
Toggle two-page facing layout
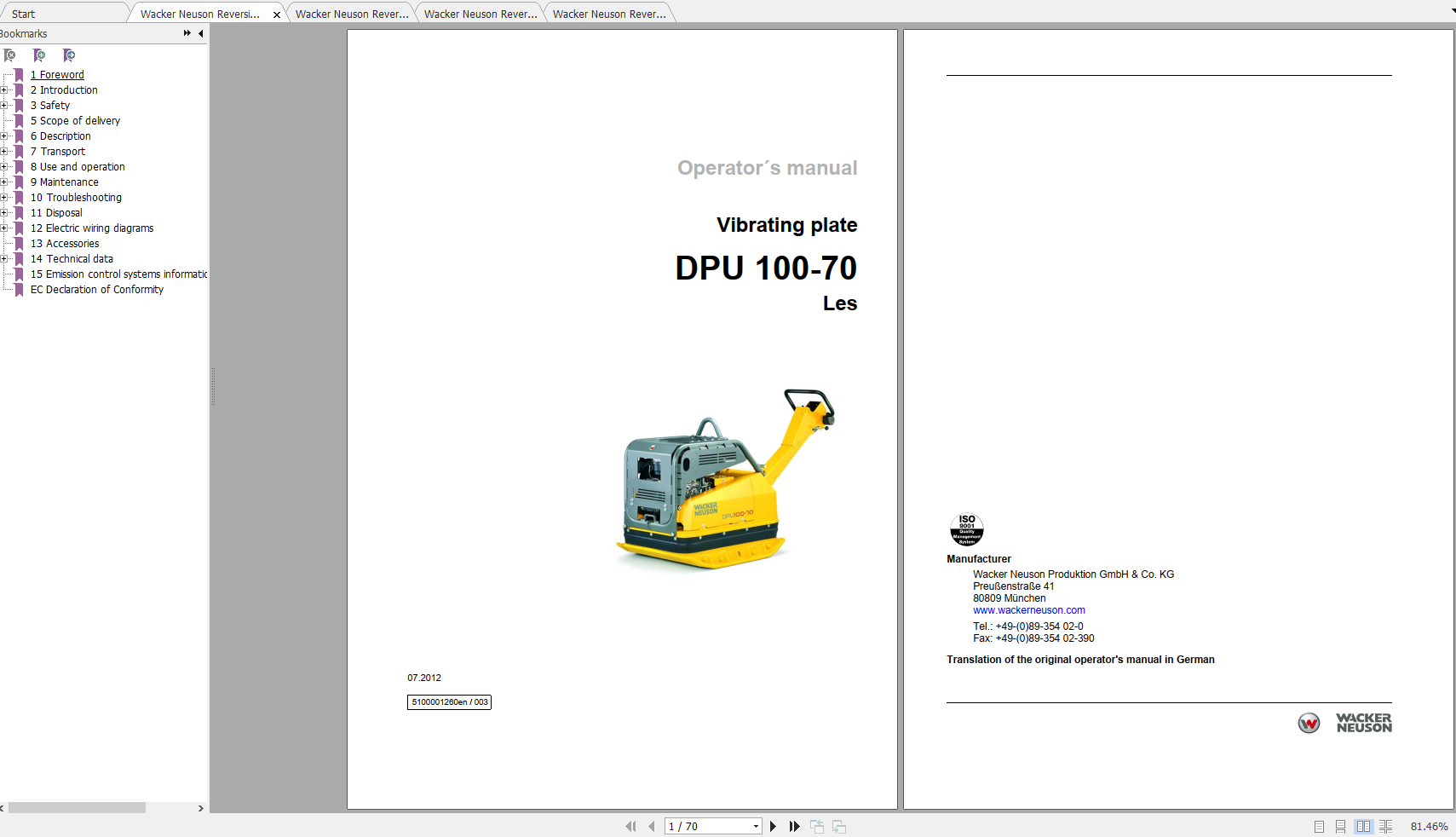(x=1363, y=826)
